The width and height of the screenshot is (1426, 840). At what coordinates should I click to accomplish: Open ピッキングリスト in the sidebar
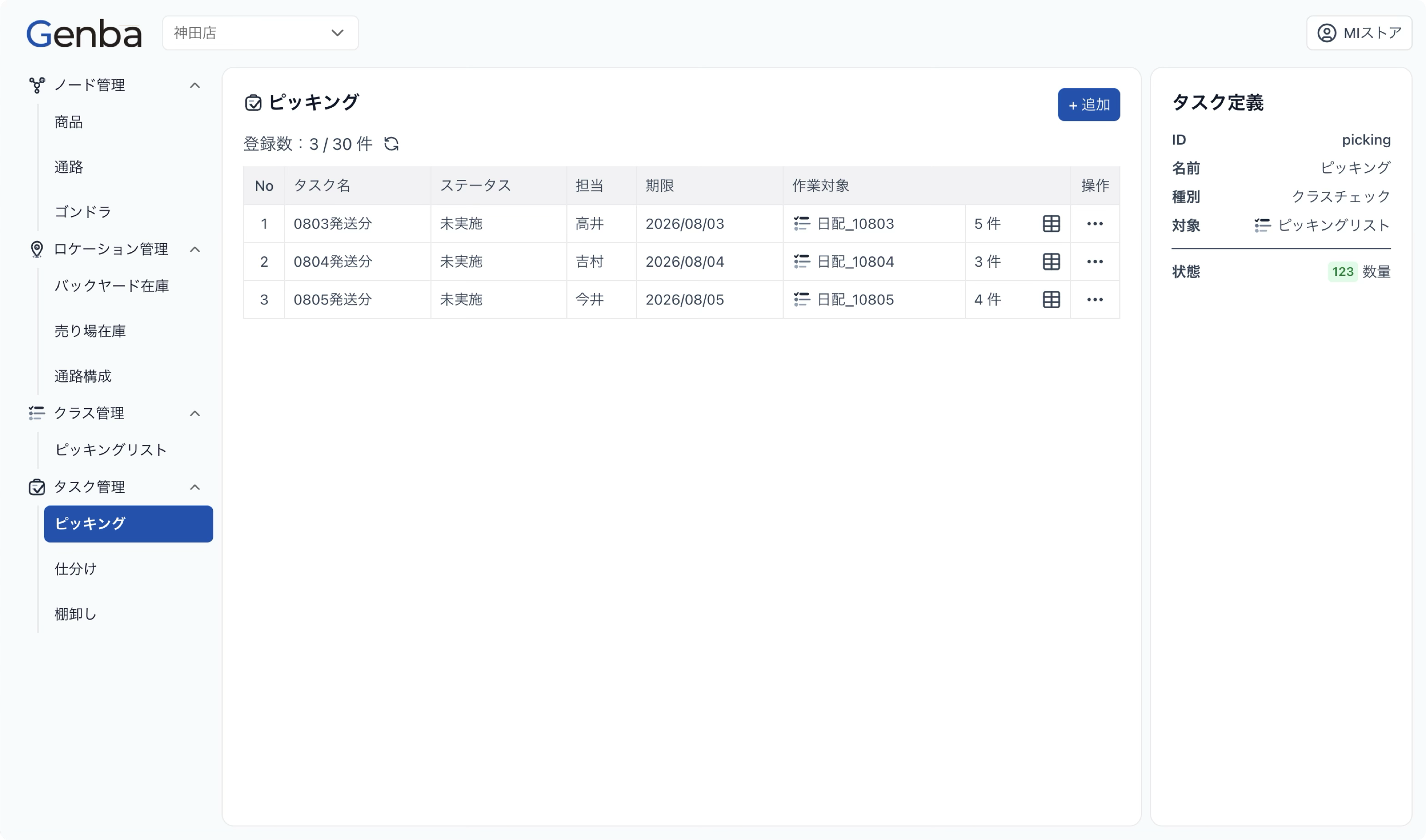129,450
